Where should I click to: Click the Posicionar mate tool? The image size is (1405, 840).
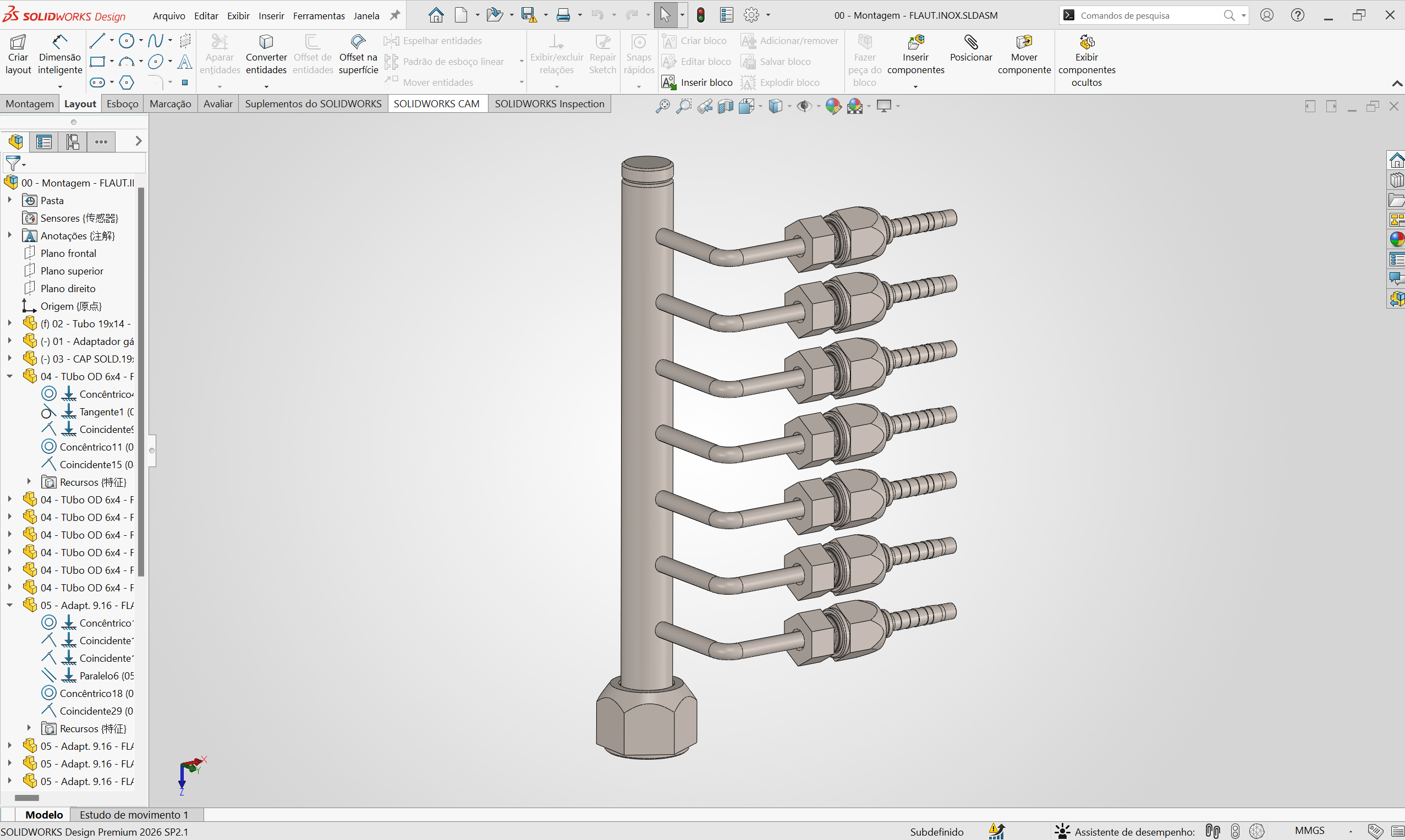[971, 48]
